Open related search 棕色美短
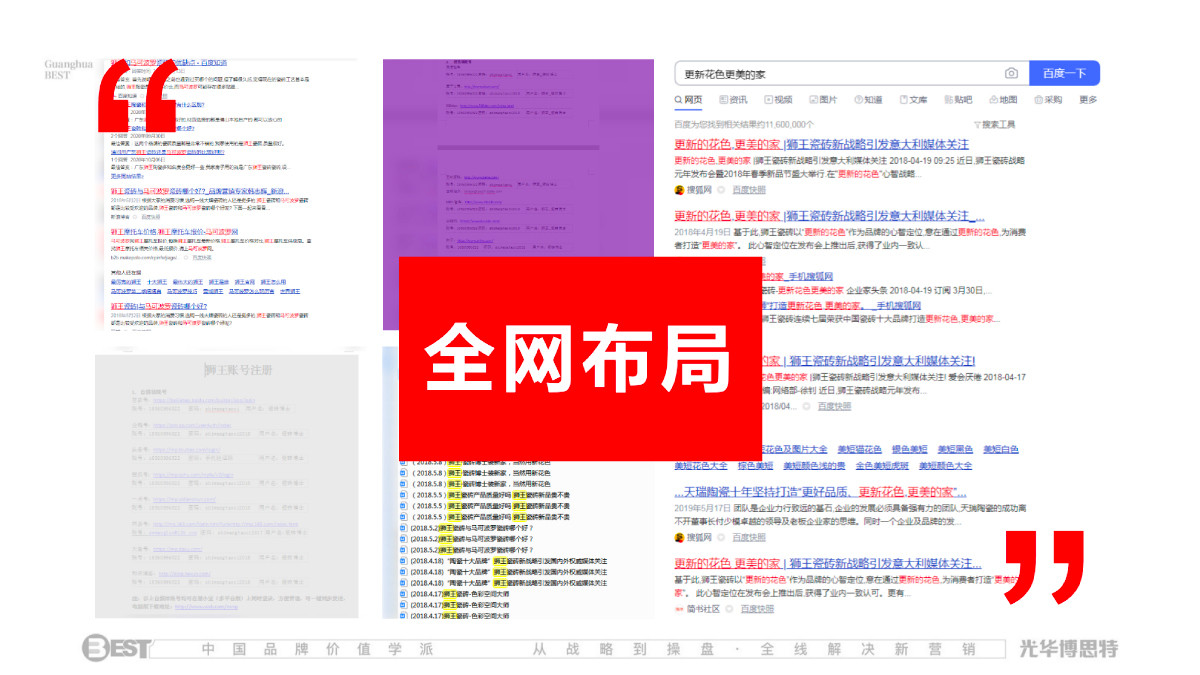Viewport: 1200px width, 675px height. (x=755, y=466)
